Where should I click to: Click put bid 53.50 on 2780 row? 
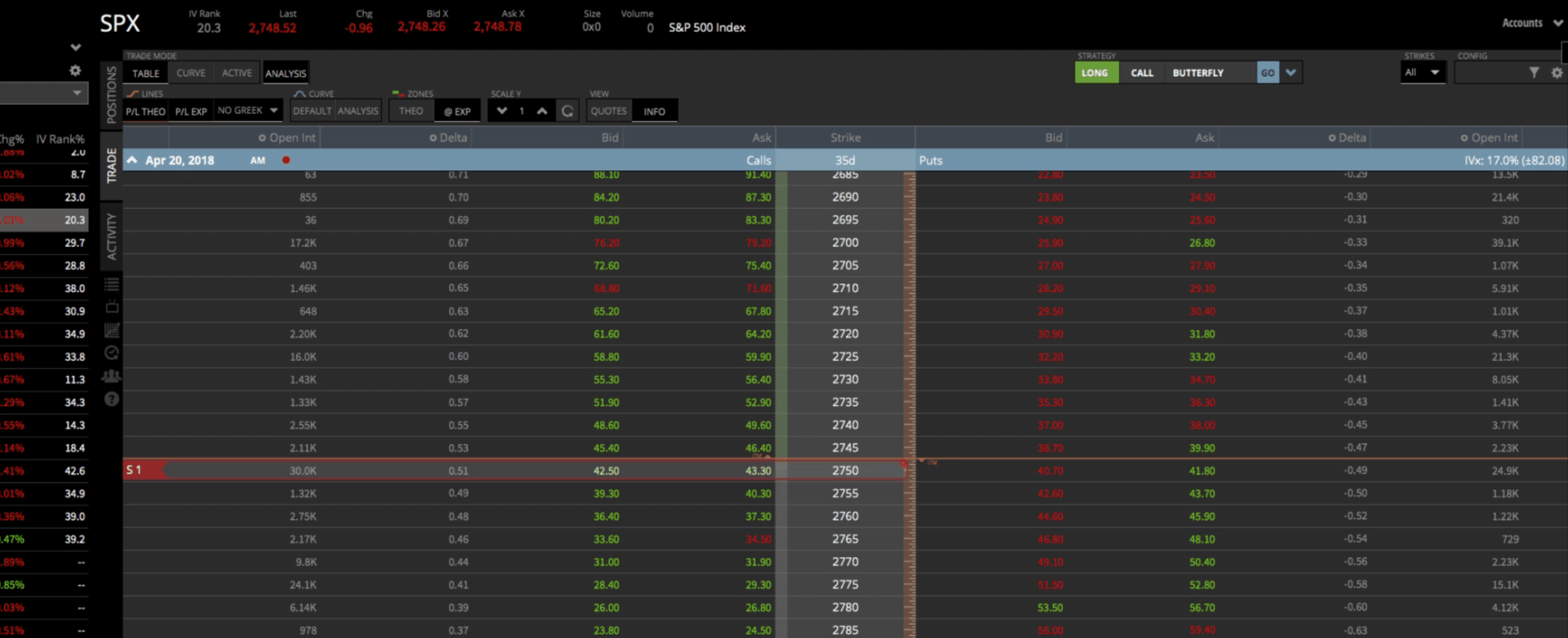1050,607
